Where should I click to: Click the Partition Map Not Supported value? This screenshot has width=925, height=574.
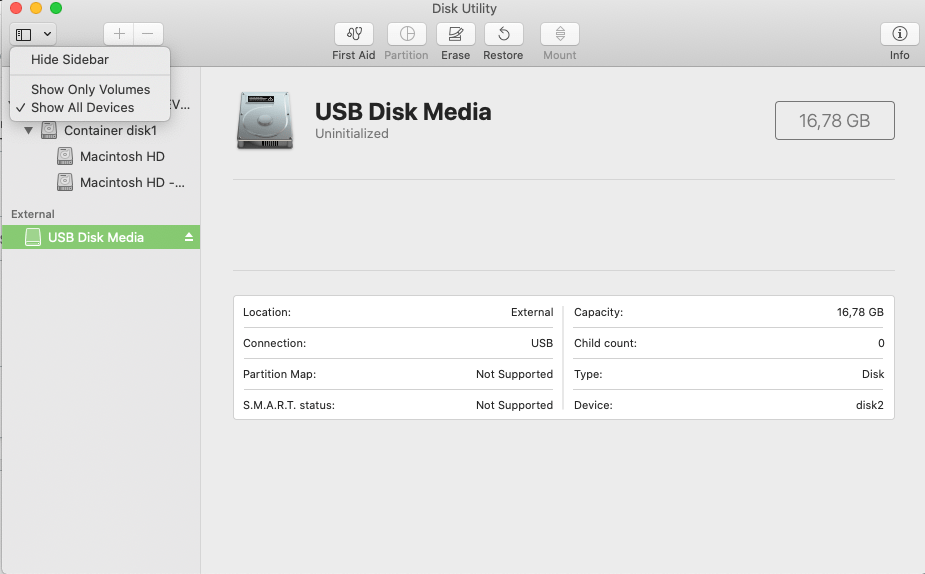pyautogui.click(x=514, y=374)
